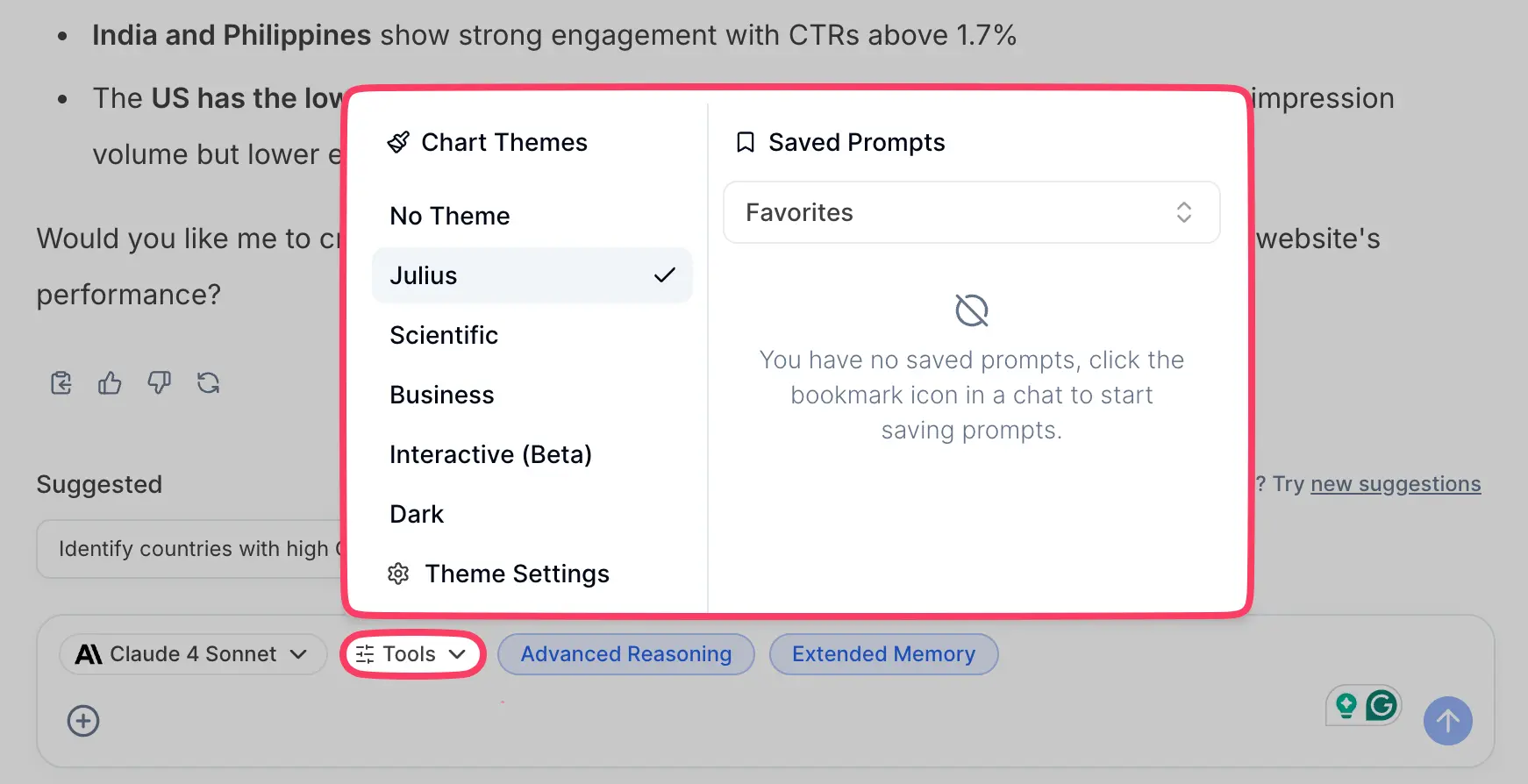Viewport: 1528px width, 784px height.
Task: Click the Identify countries suggestion chip
Action: (193, 549)
